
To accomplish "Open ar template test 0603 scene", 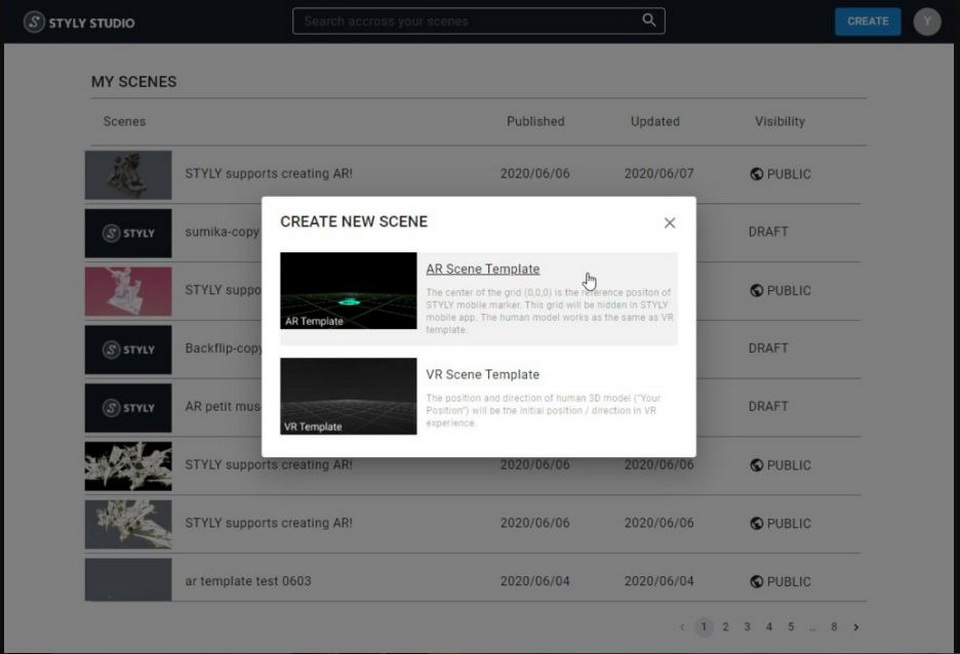I will click(x=248, y=581).
